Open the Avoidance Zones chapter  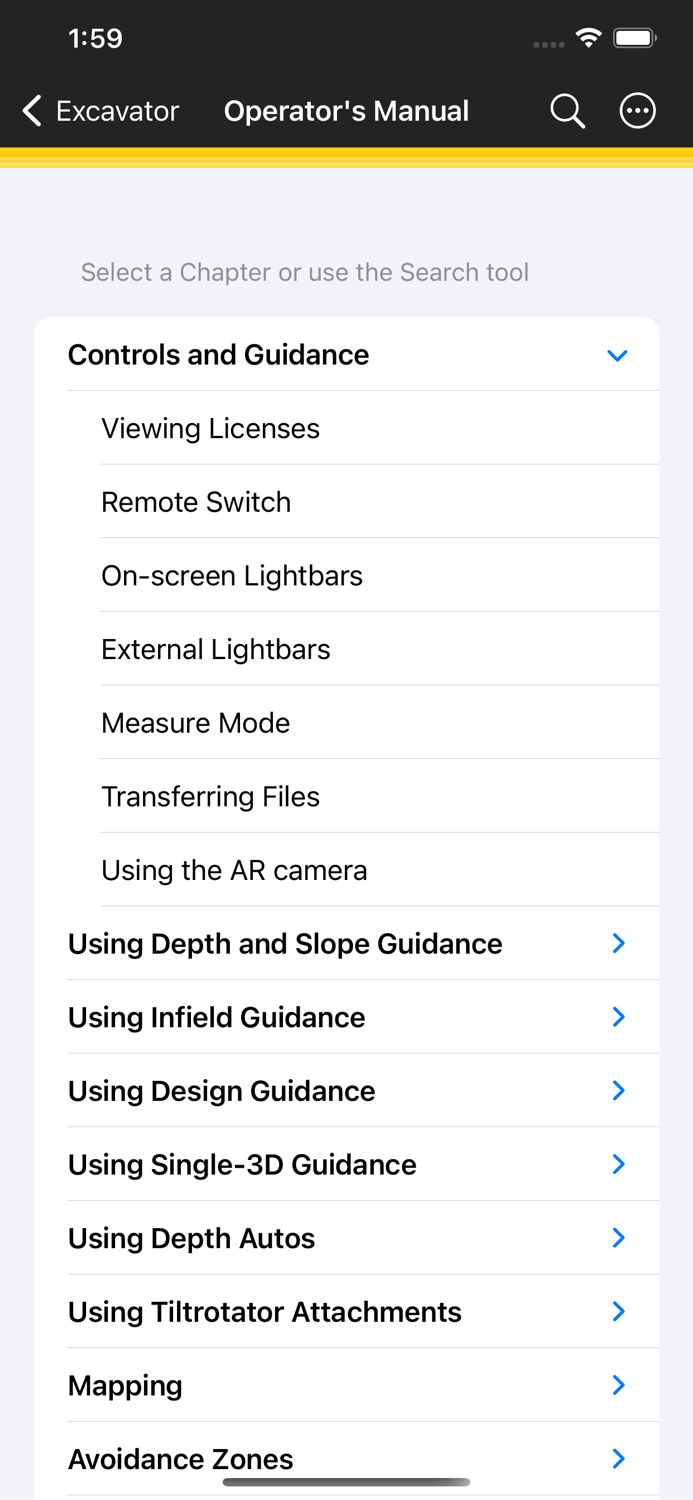click(x=346, y=1459)
